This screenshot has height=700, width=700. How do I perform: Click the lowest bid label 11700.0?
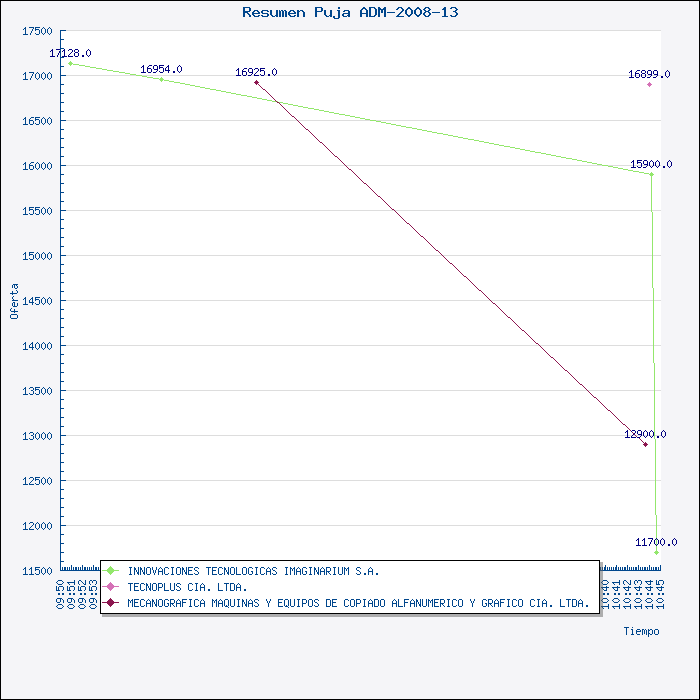point(656,542)
